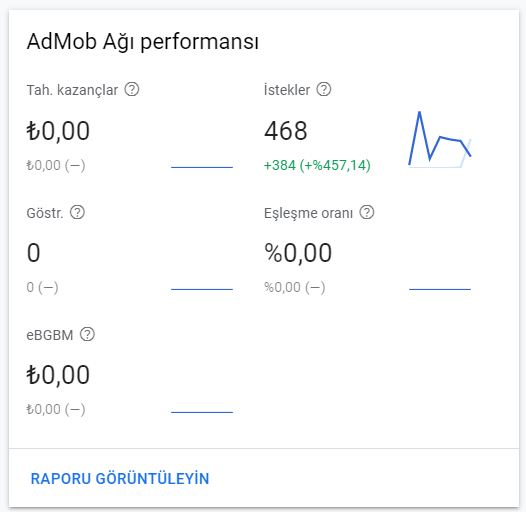Show help tooltip for Göstr. metric
This screenshot has height=512, width=526.
point(77,212)
